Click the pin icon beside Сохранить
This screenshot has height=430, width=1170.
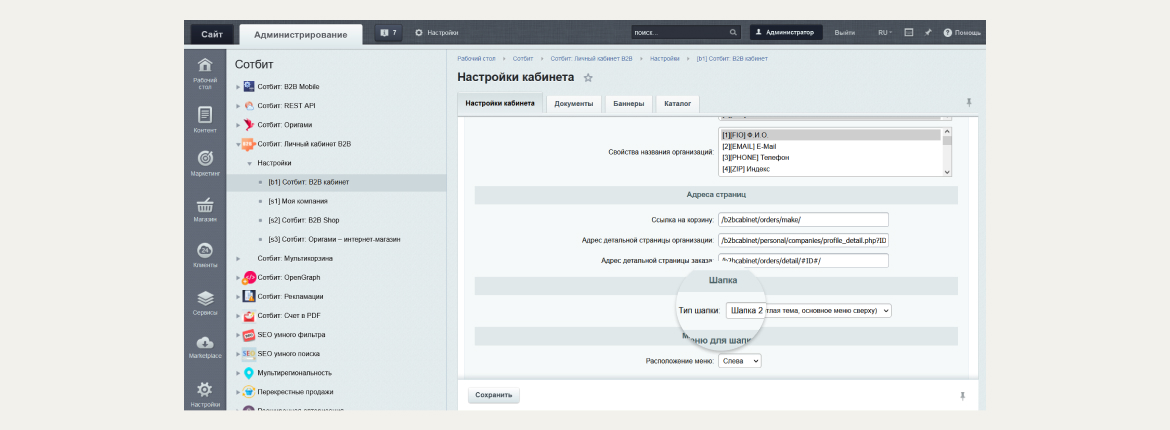(x=963, y=396)
